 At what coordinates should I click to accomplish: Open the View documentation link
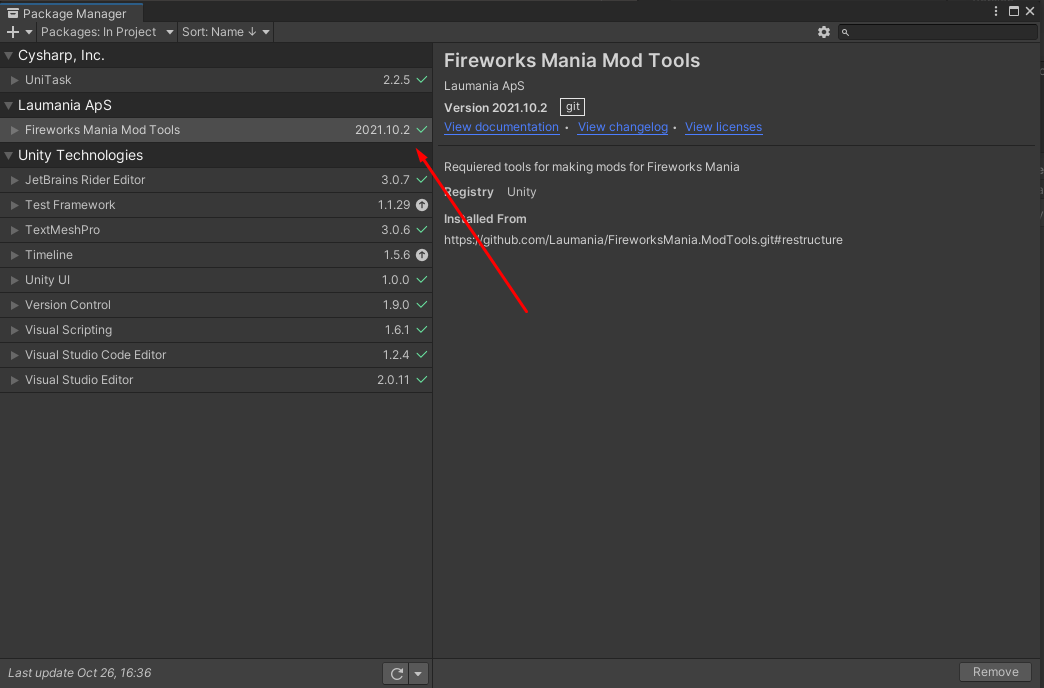501,127
